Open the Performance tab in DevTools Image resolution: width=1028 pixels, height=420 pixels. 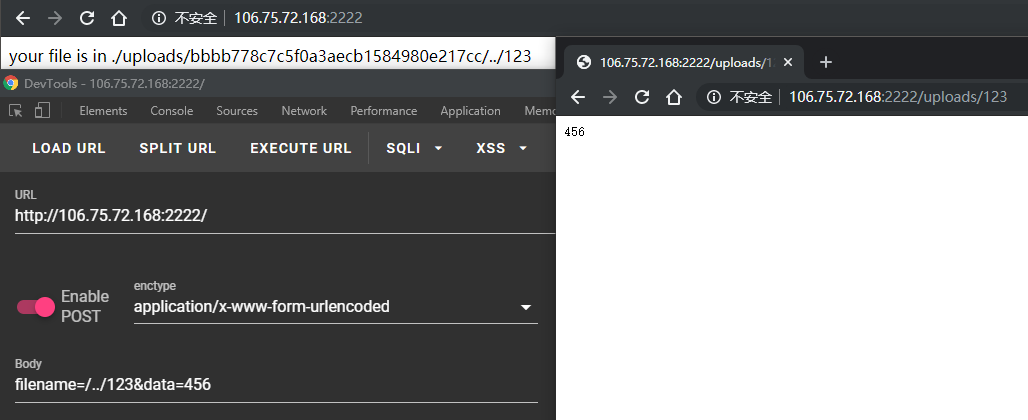pos(384,111)
